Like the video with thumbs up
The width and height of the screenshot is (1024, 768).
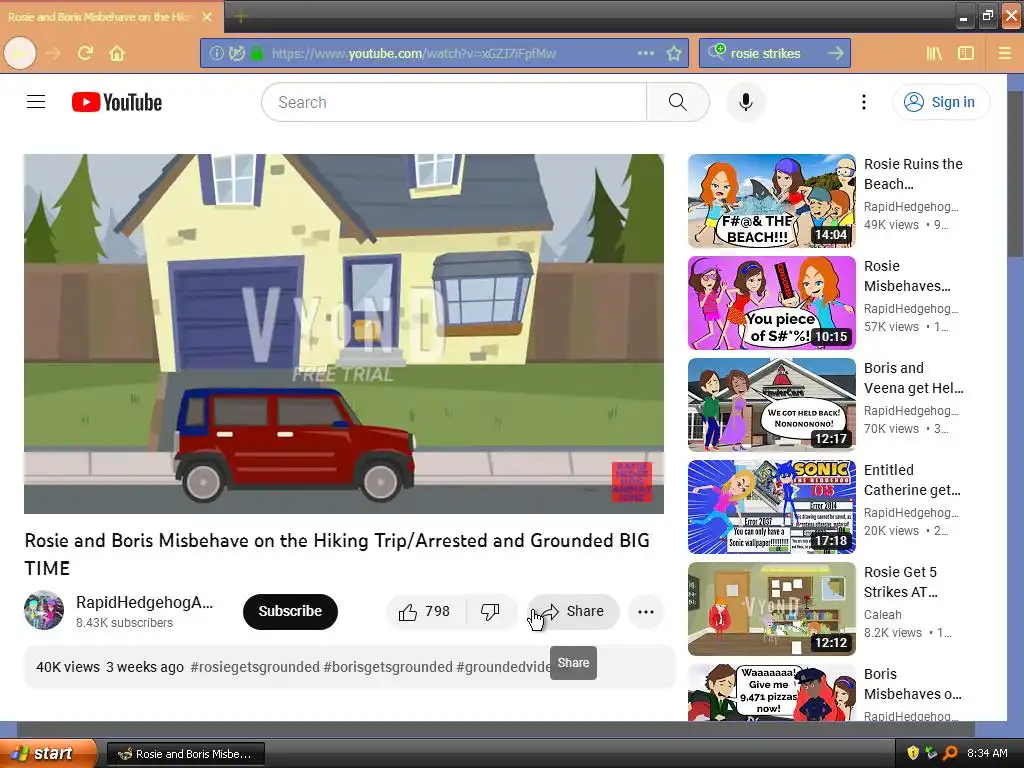pos(425,612)
